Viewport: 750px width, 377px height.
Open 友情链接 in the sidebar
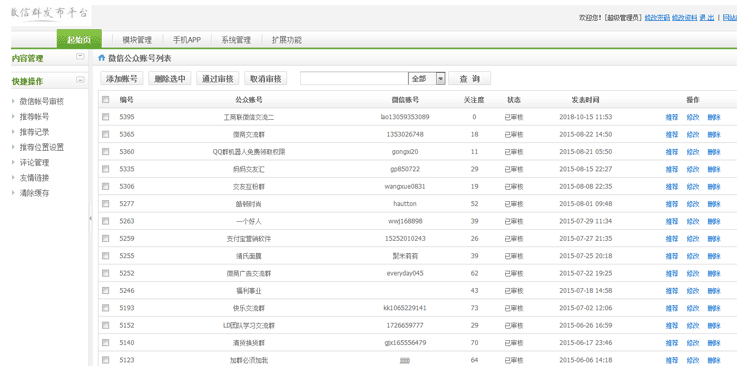pos(34,178)
